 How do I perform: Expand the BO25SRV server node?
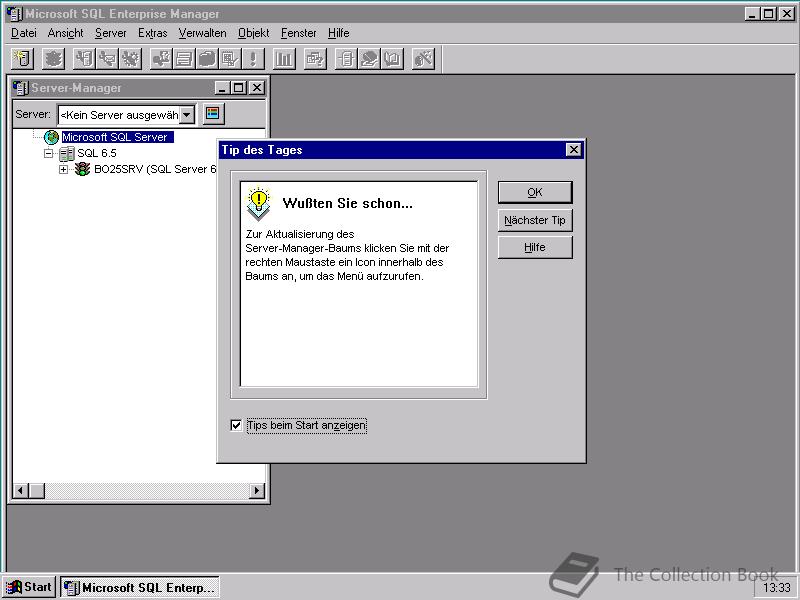(63, 169)
